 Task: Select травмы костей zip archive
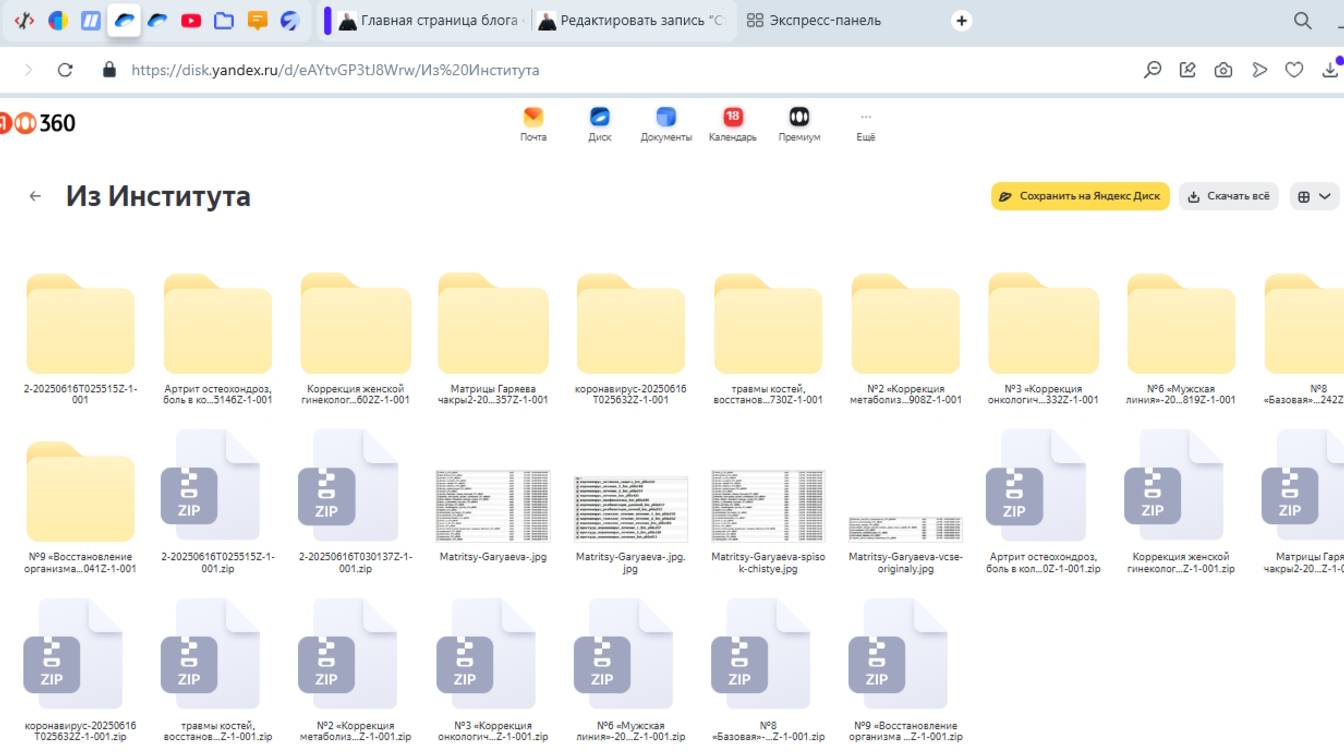click(218, 670)
